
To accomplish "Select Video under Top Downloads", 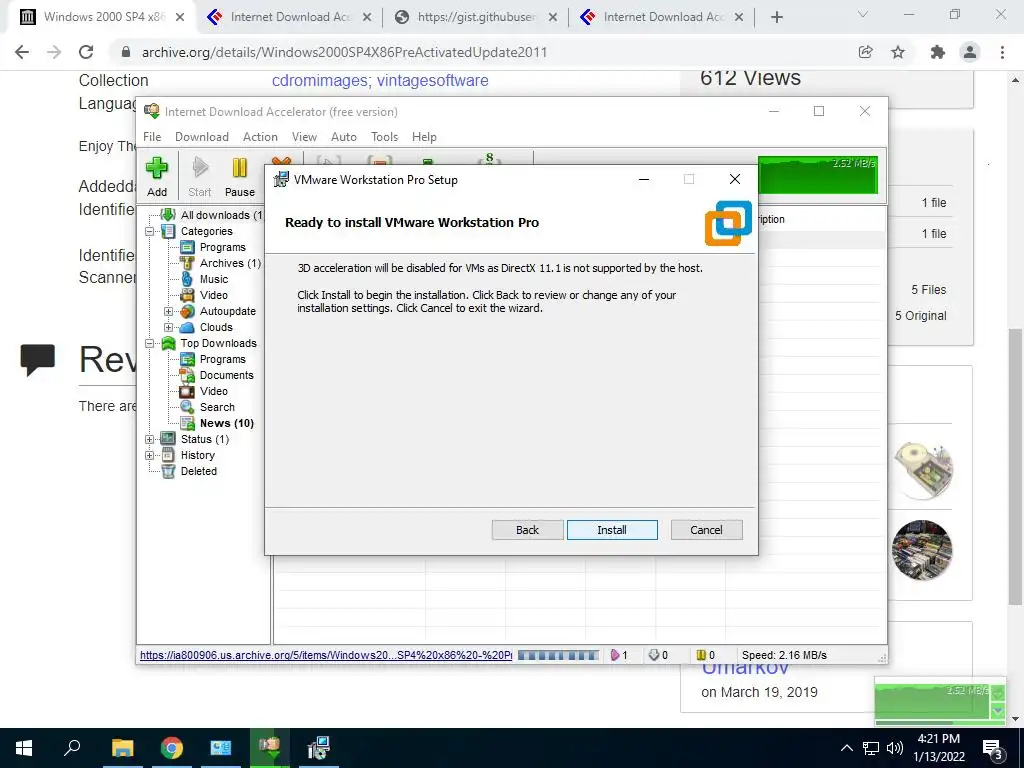I will [x=214, y=391].
